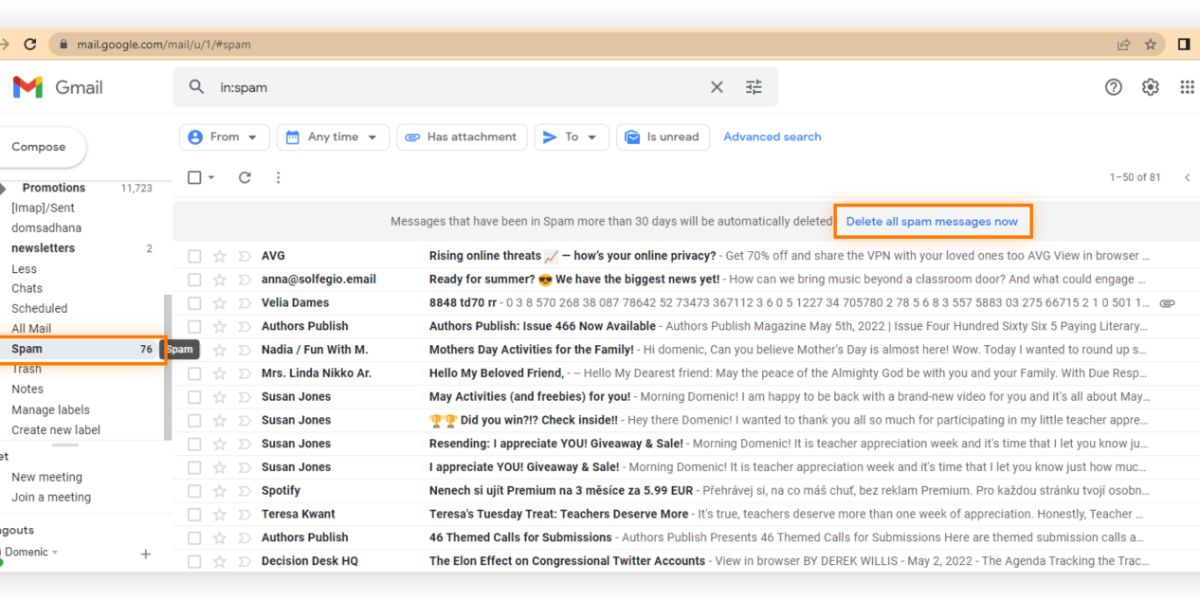Tick checkbox for Velia Dames email
The width and height of the screenshot is (1200, 600).
pyautogui.click(x=195, y=303)
